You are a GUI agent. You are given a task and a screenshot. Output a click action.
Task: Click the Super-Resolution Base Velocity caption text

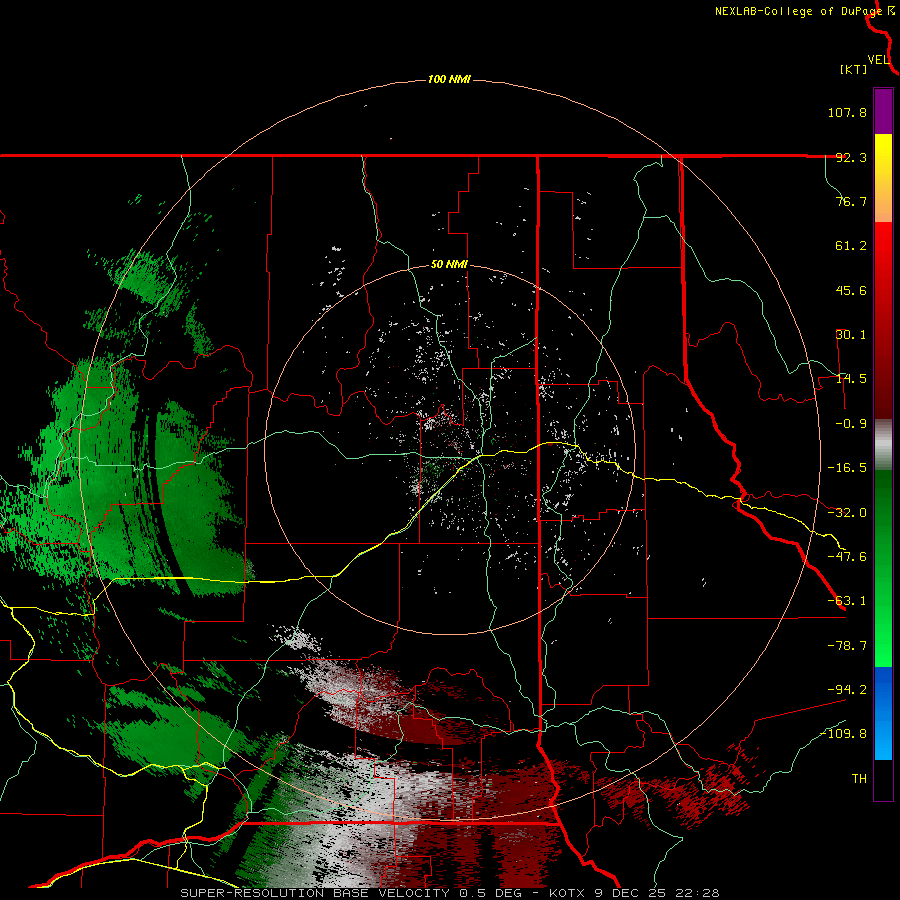[449, 893]
